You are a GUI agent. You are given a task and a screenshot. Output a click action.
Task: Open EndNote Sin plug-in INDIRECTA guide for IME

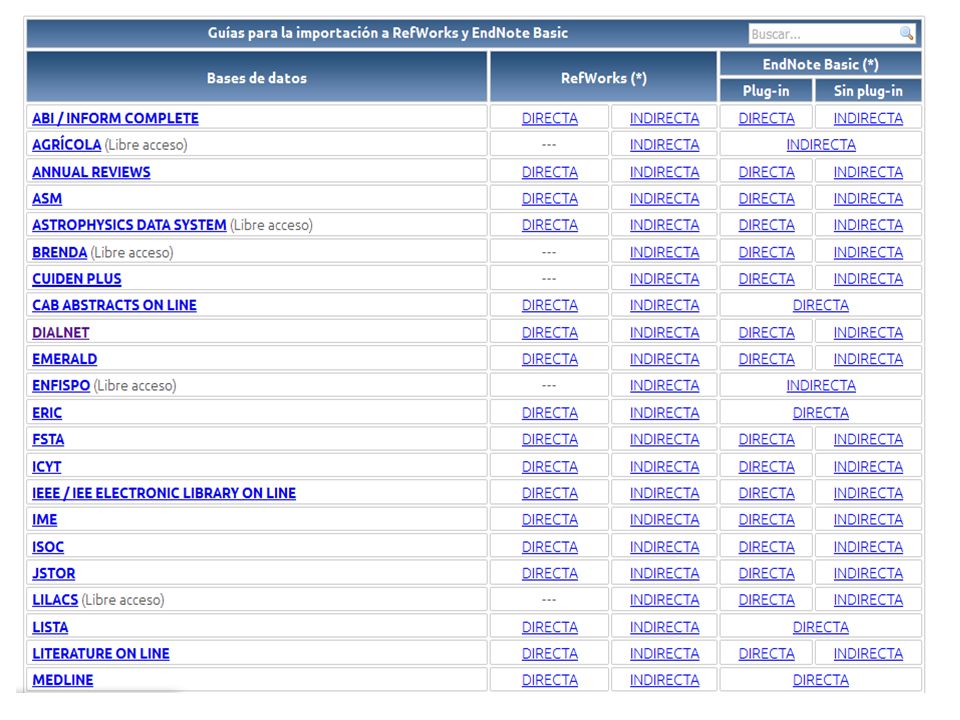click(x=868, y=520)
